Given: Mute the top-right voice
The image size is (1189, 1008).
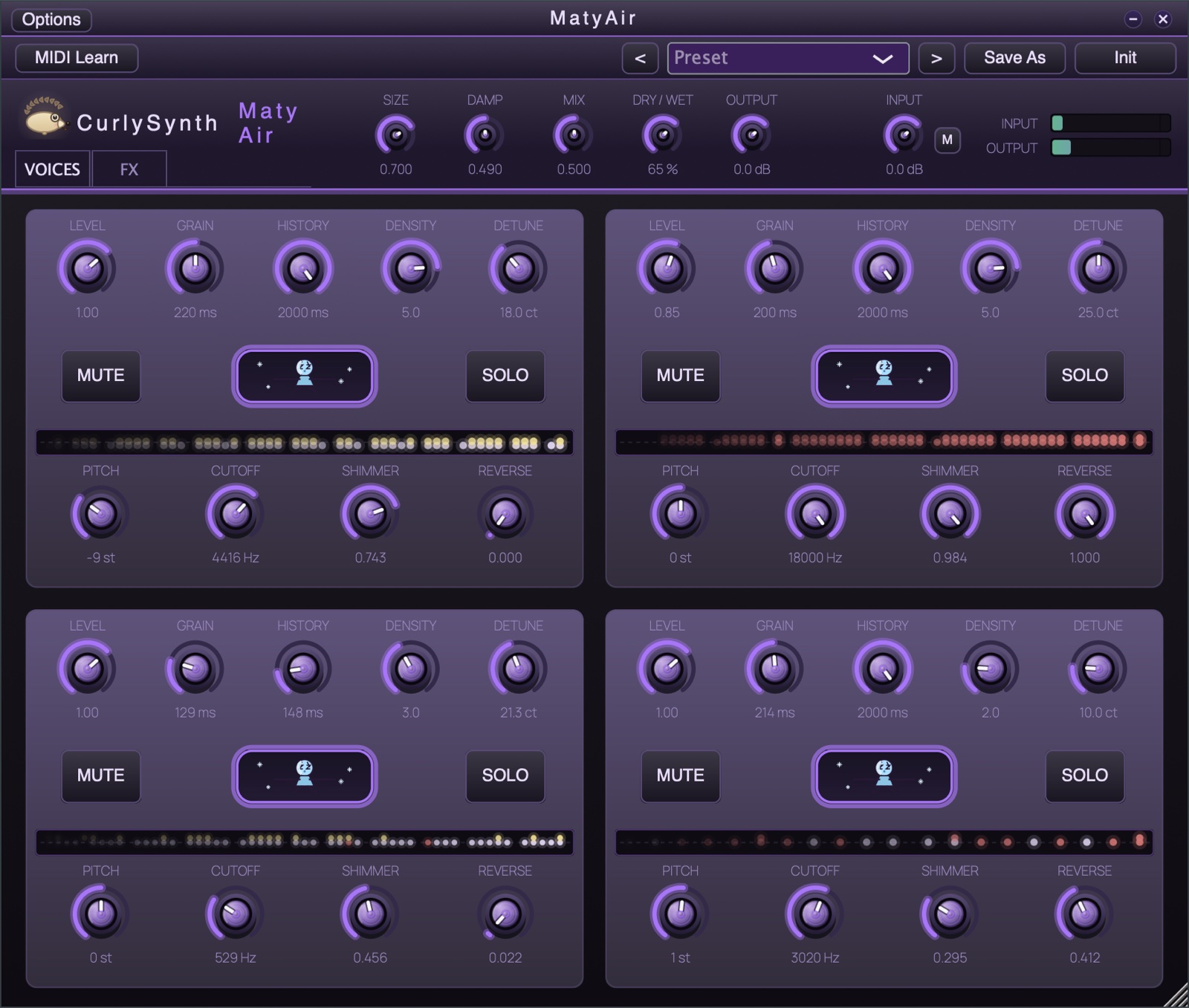Looking at the screenshot, I should click(681, 376).
